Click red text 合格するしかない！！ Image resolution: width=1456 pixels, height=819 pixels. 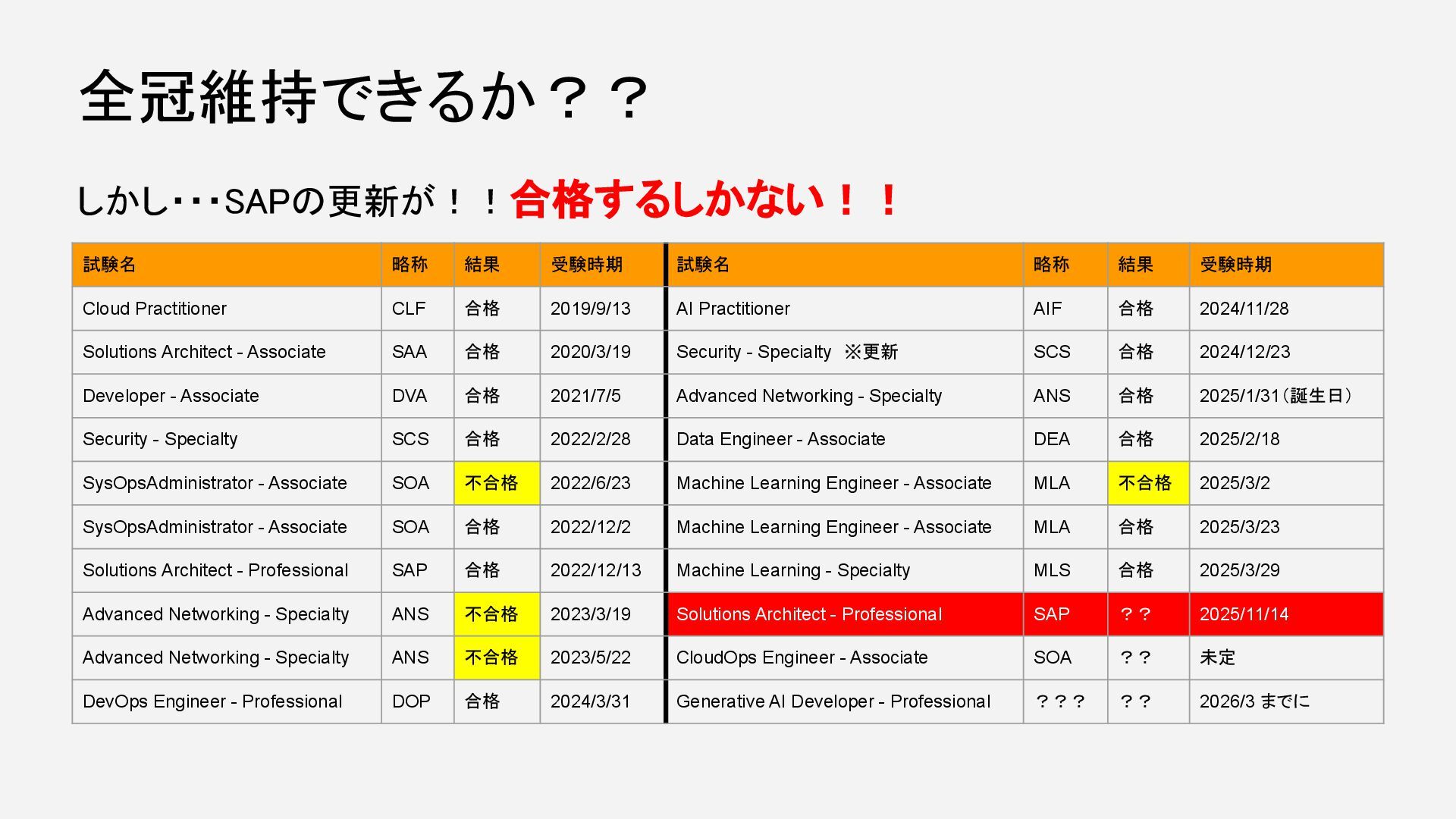pyautogui.click(x=705, y=201)
